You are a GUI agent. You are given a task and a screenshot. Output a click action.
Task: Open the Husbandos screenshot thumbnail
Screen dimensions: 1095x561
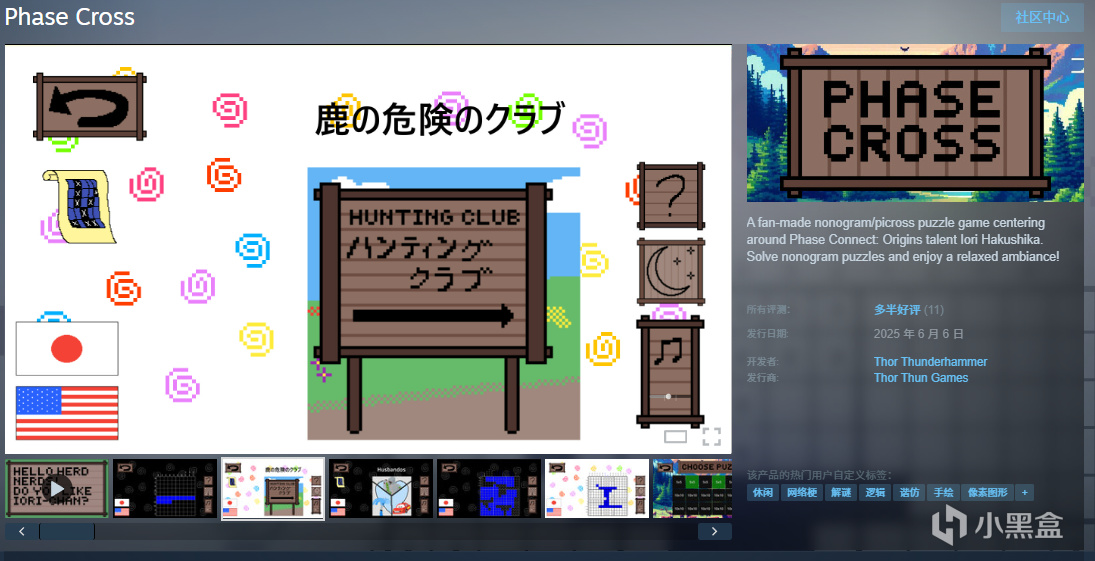click(x=381, y=488)
